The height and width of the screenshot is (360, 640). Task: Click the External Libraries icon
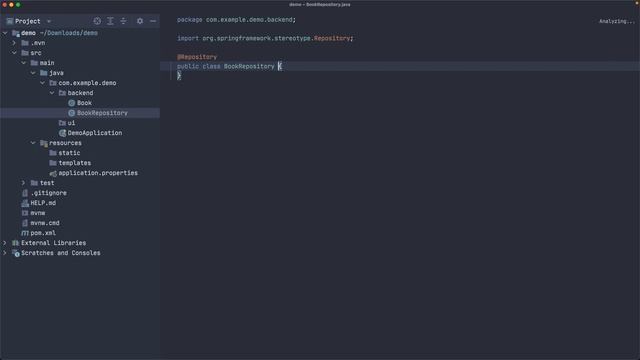tap(16, 243)
